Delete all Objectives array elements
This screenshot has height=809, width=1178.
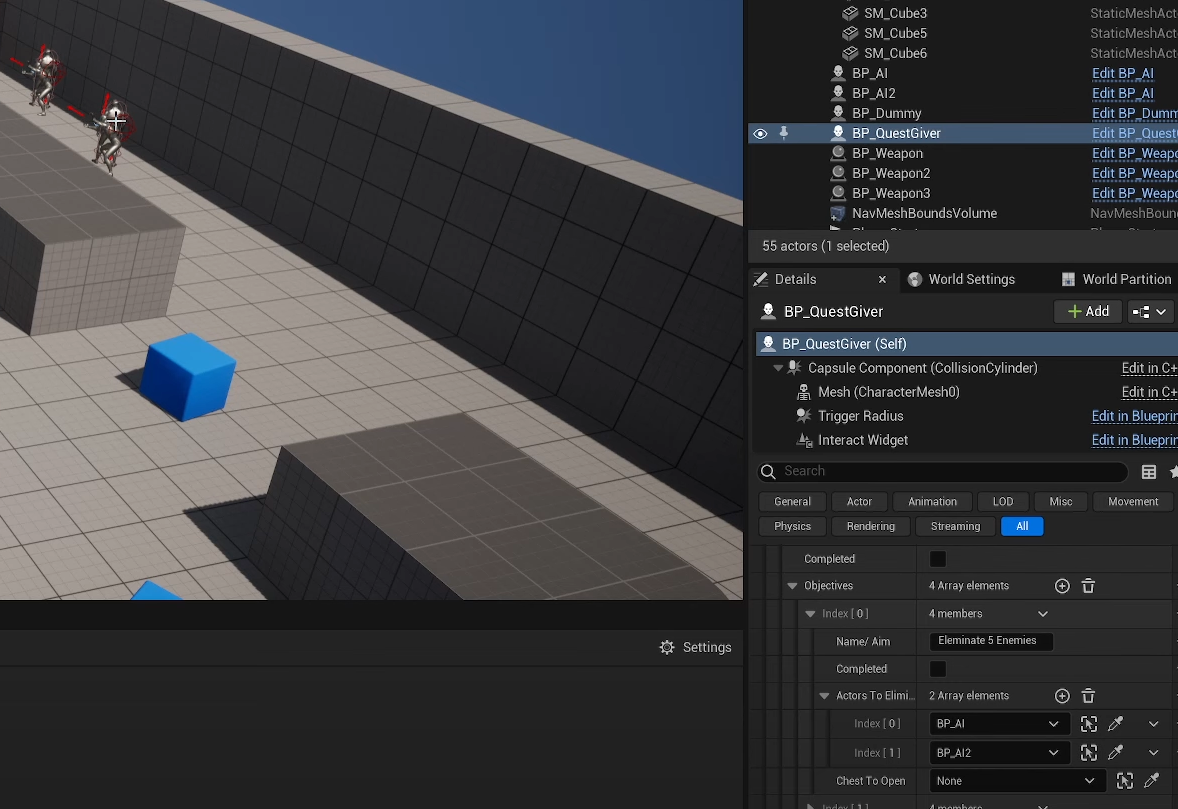(x=1088, y=586)
